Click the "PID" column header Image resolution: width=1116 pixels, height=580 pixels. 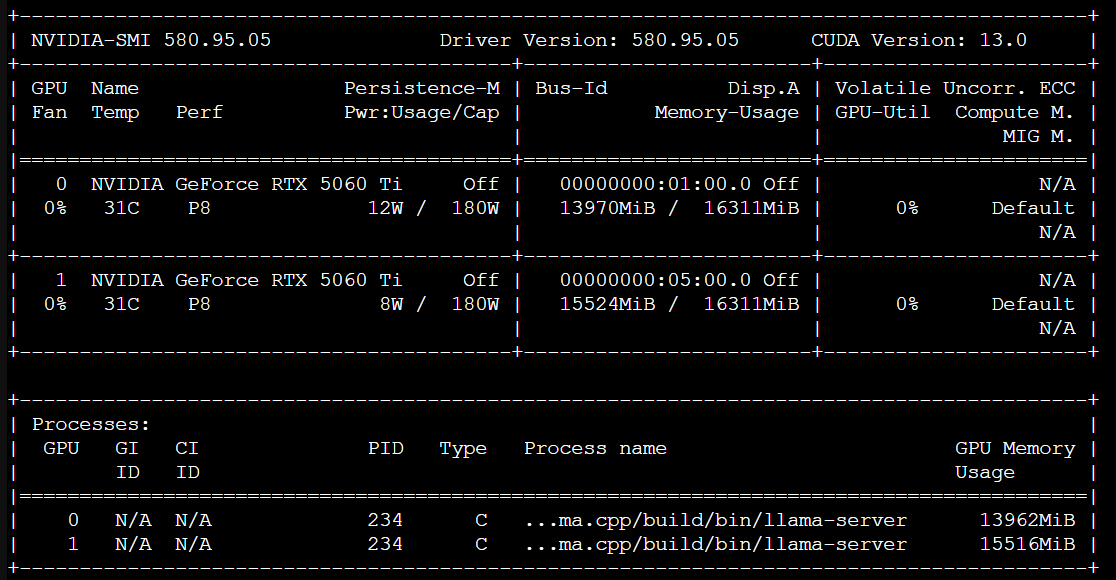click(x=386, y=448)
